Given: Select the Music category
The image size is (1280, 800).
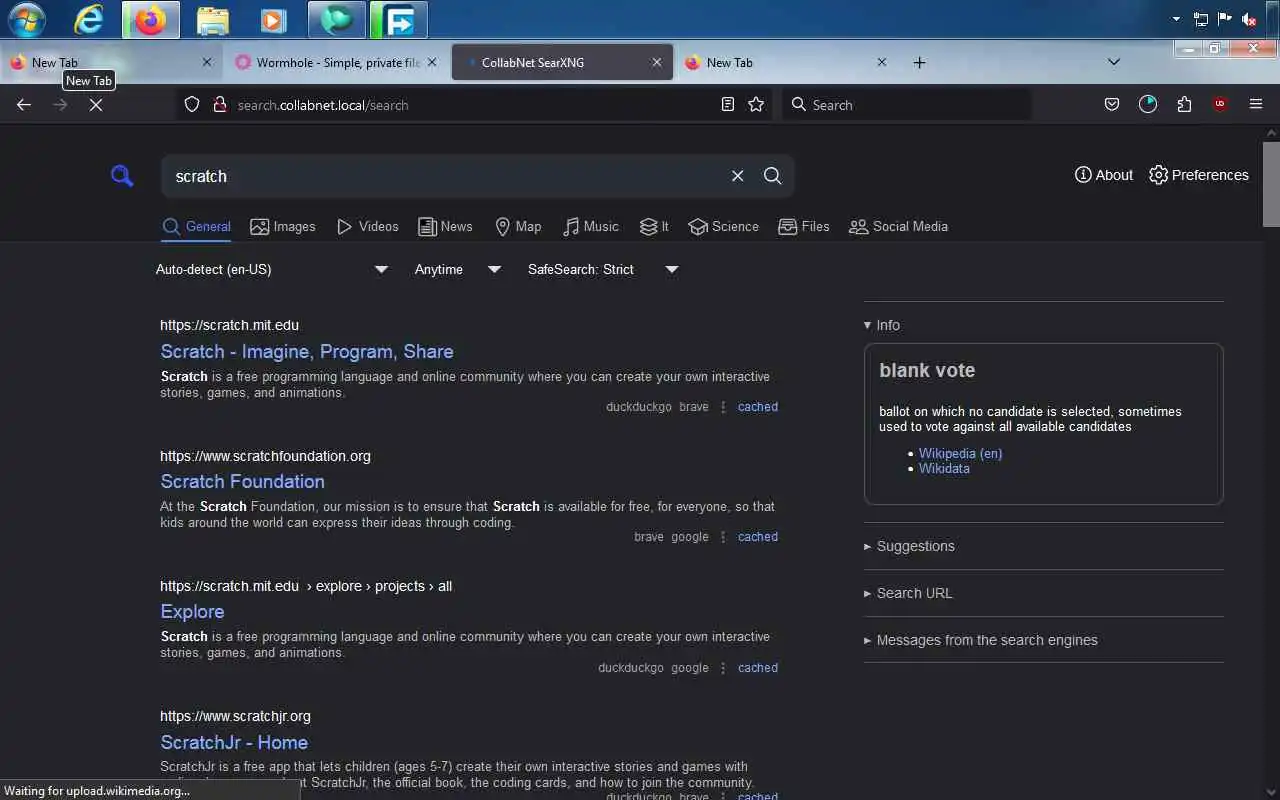Looking at the screenshot, I should click(591, 226).
